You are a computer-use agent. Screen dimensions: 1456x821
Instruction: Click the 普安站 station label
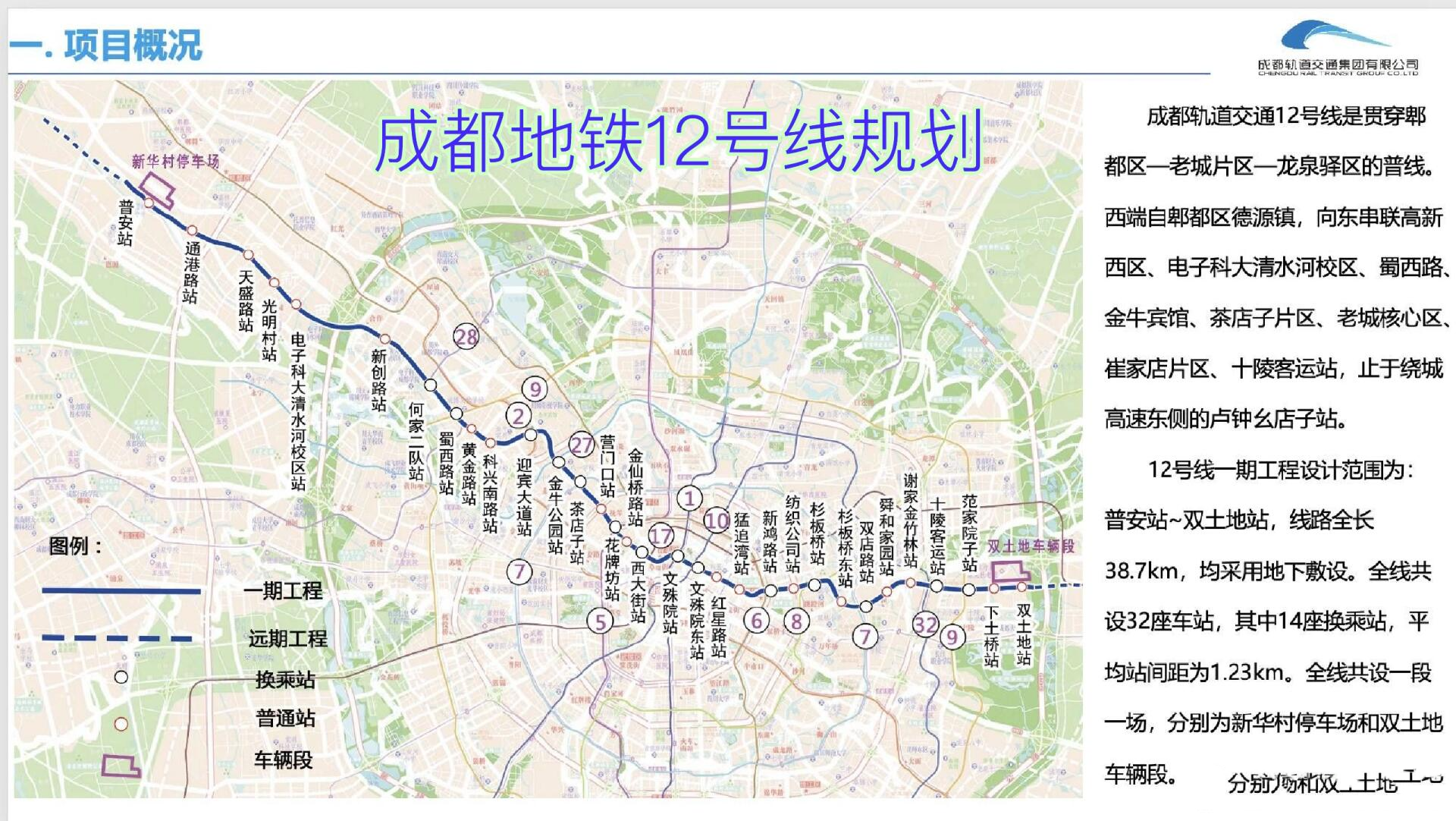[x=125, y=222]
